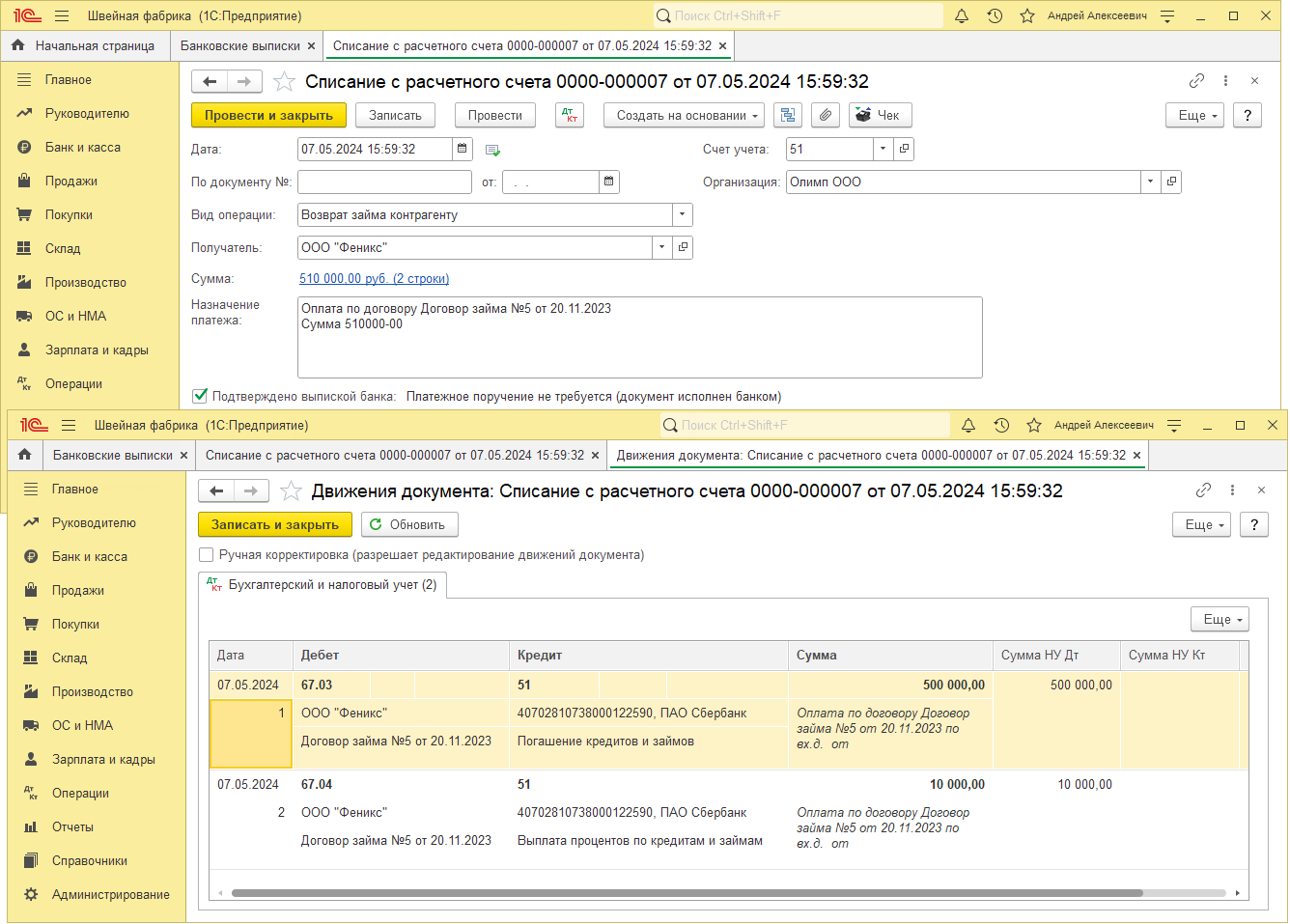Open the '510 000,00 руб. (2 строки)' link

tap(374, 278)
